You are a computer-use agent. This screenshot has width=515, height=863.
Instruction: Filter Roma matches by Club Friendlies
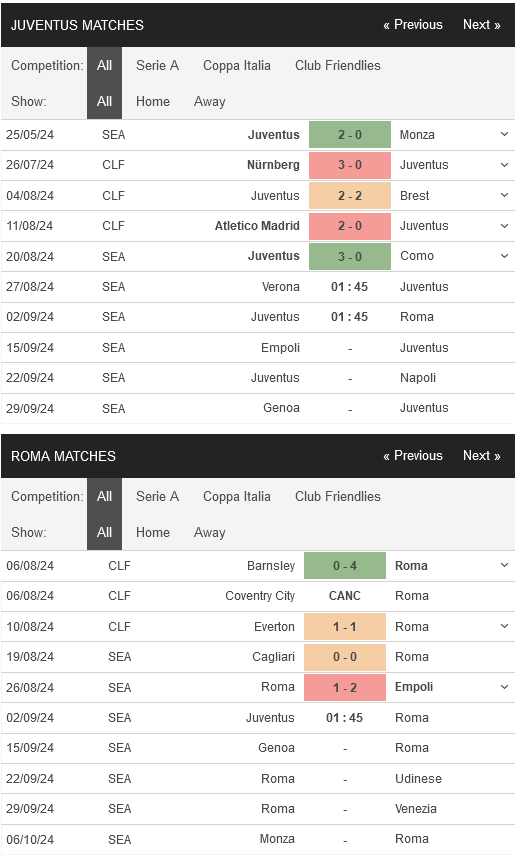tap(338, 496)
